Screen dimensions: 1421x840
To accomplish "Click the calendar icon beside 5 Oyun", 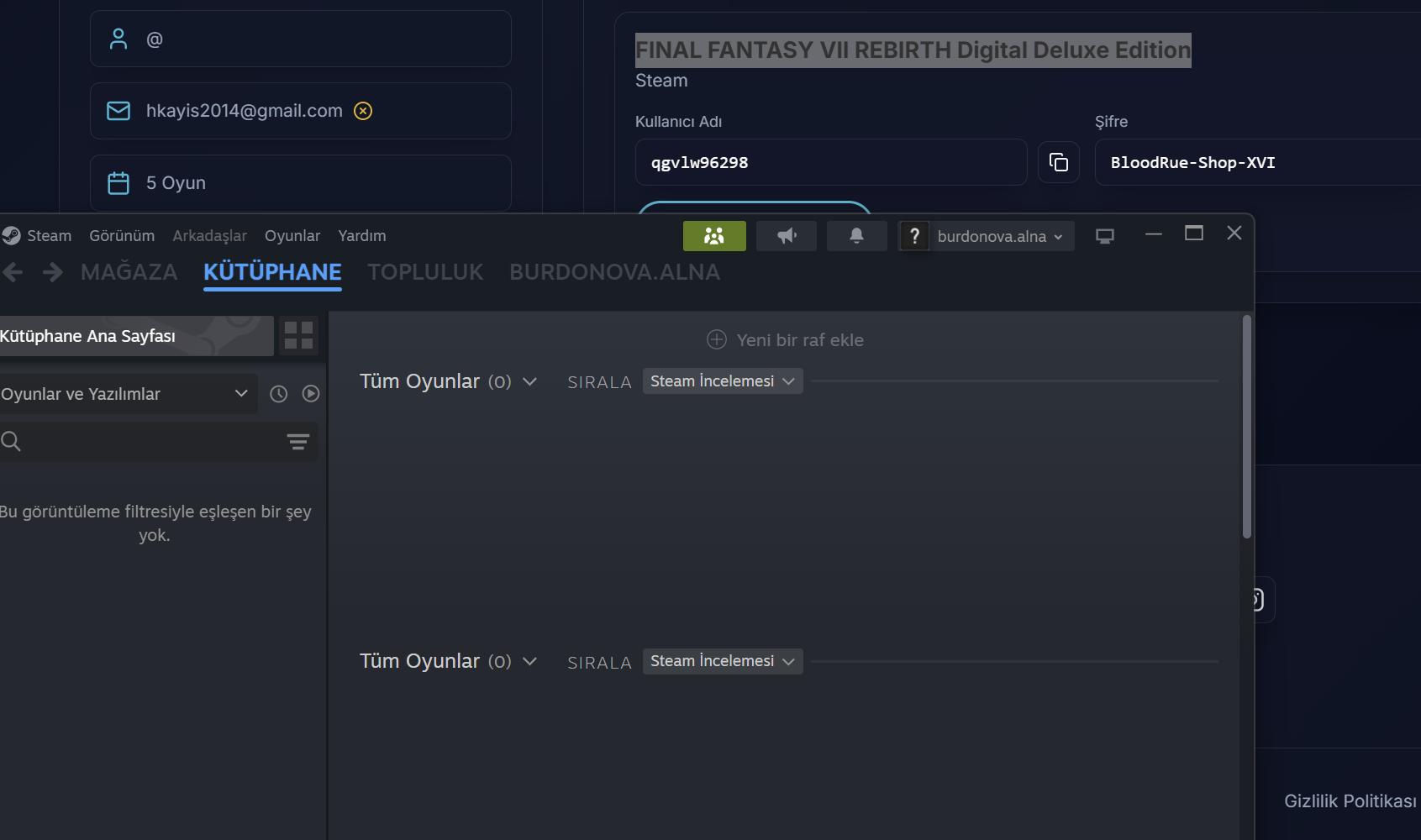I will pyautogui.click(x=118, y=183).
